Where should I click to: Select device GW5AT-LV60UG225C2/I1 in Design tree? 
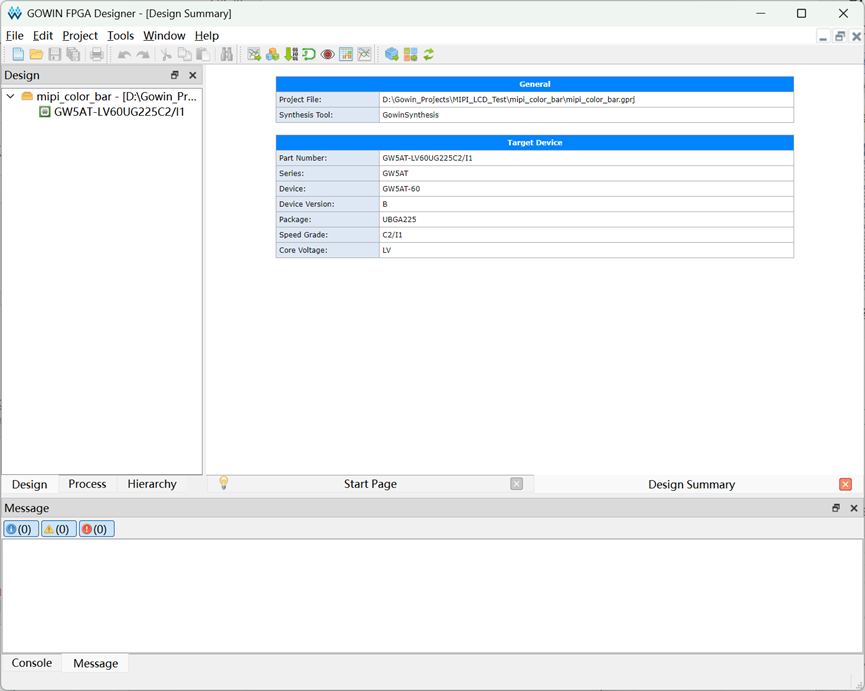119,112
